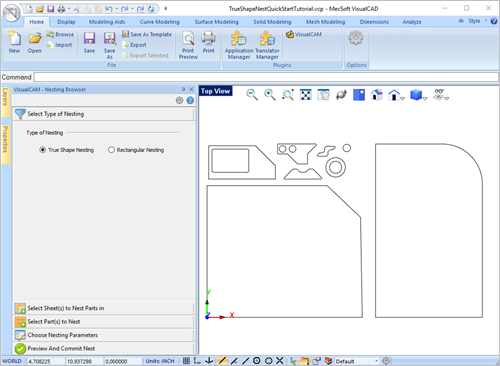Select True Shape Nesting radio button
The width and height of the screenshot is (500, 366).
point(42,150)
